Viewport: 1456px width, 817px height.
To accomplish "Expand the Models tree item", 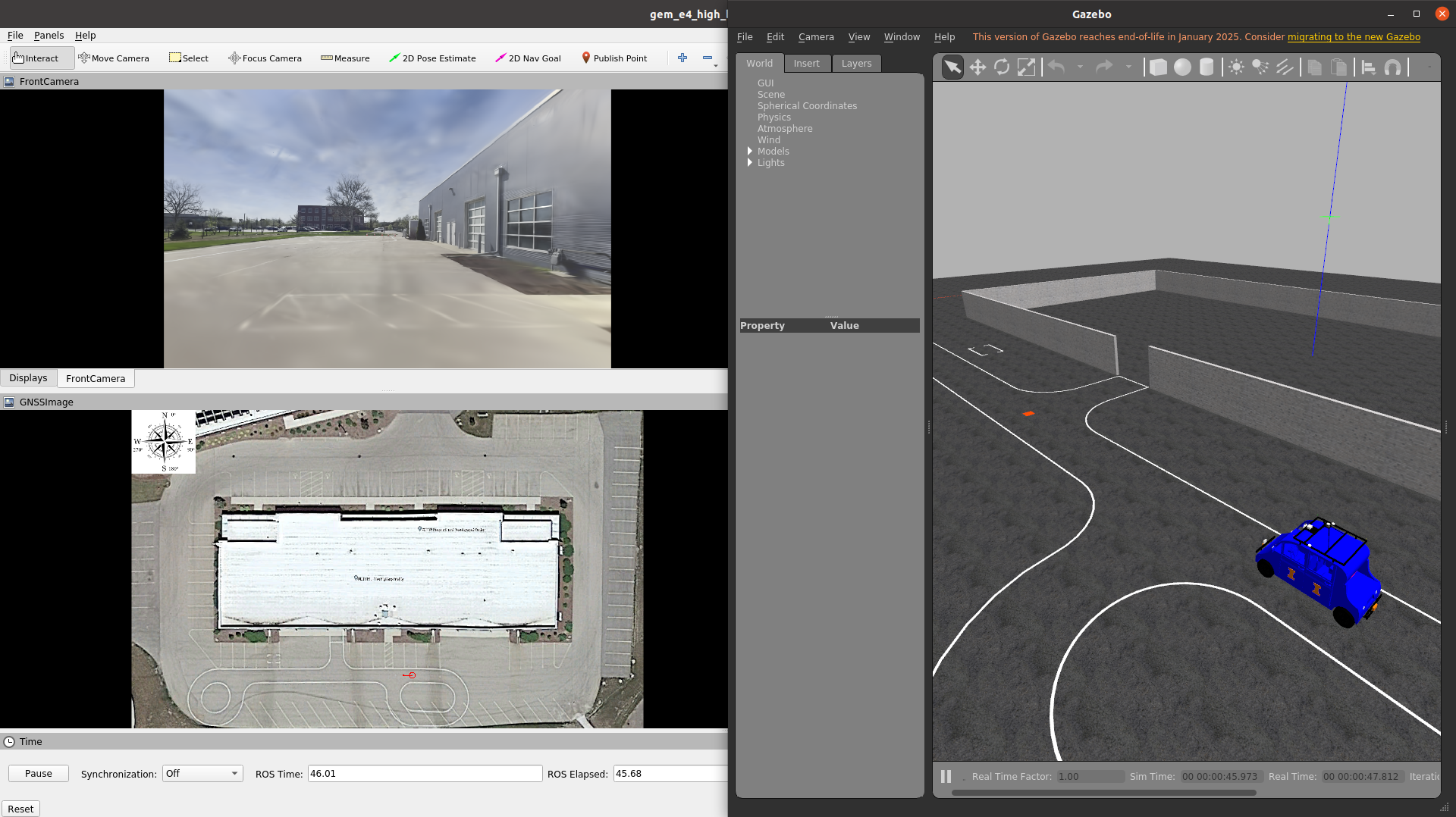I will coord(750,152).
